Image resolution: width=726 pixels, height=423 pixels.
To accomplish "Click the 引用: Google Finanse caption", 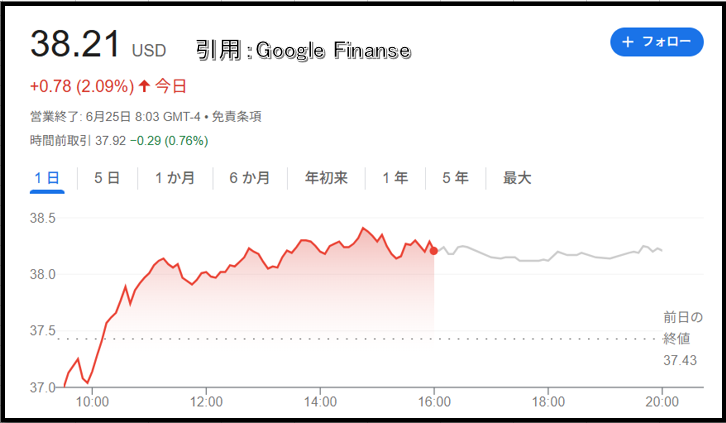I will coord(303,50).
